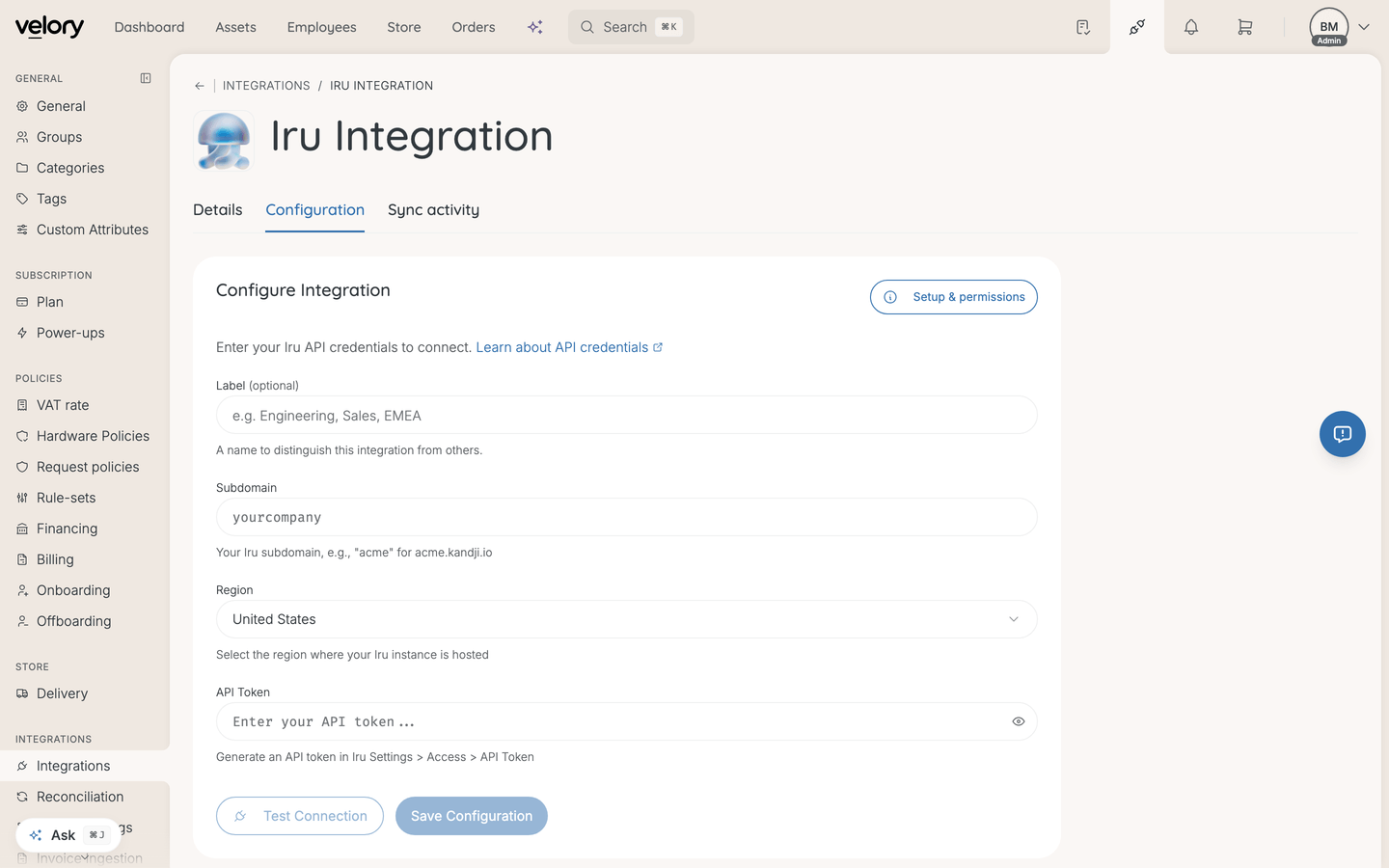Image resolution: width=1389 pixels, height=868 pixels.
Task: Switch to the Sync activity tab
Action: pos(433,210)
